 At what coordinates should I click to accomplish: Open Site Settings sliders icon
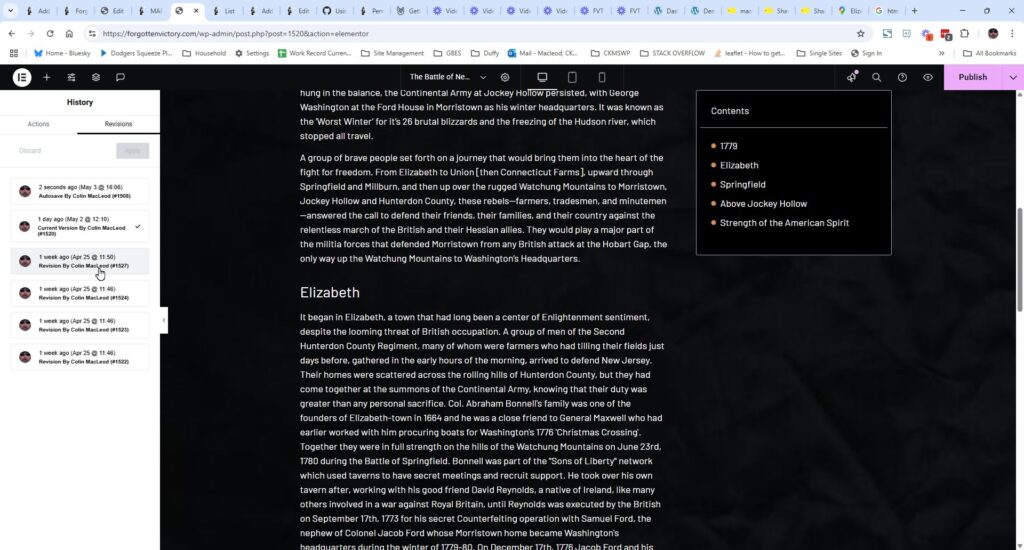pyautogui.click(x=71, y=77)
